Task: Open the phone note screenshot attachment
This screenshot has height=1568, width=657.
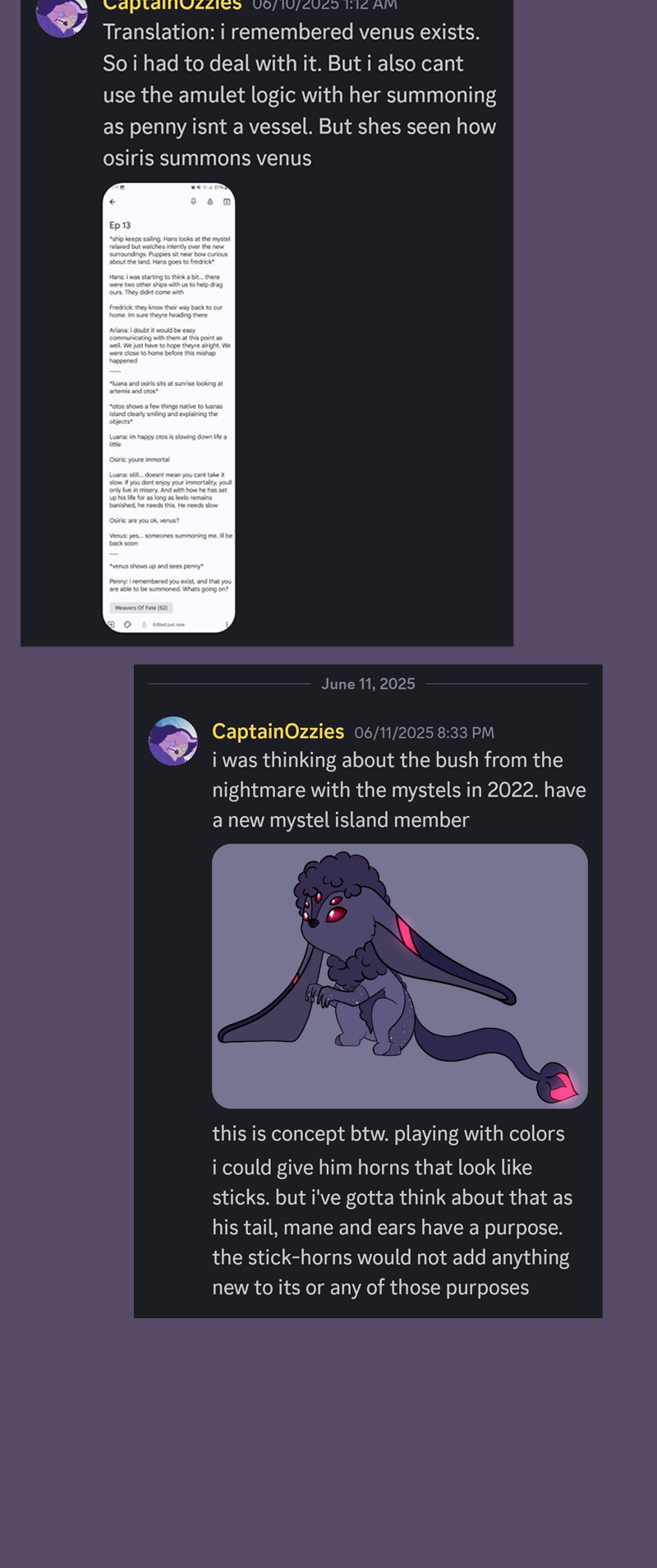Action: [169, 408]
